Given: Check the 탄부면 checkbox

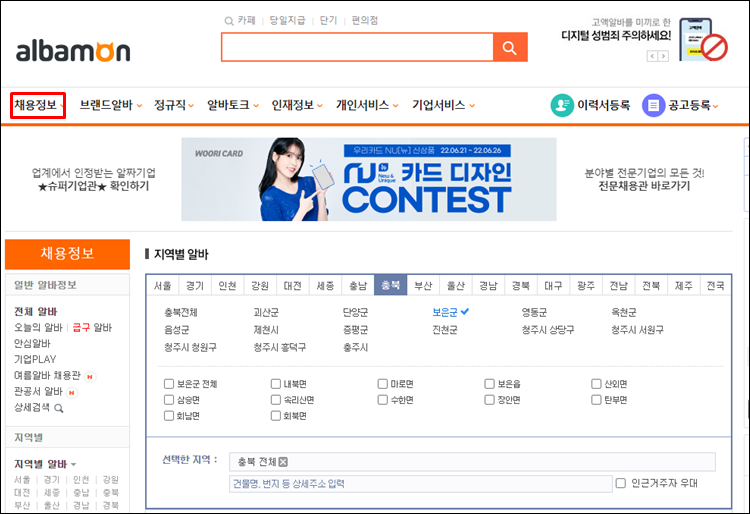Looking at the screenshot, I should click(x=596, y=400).
